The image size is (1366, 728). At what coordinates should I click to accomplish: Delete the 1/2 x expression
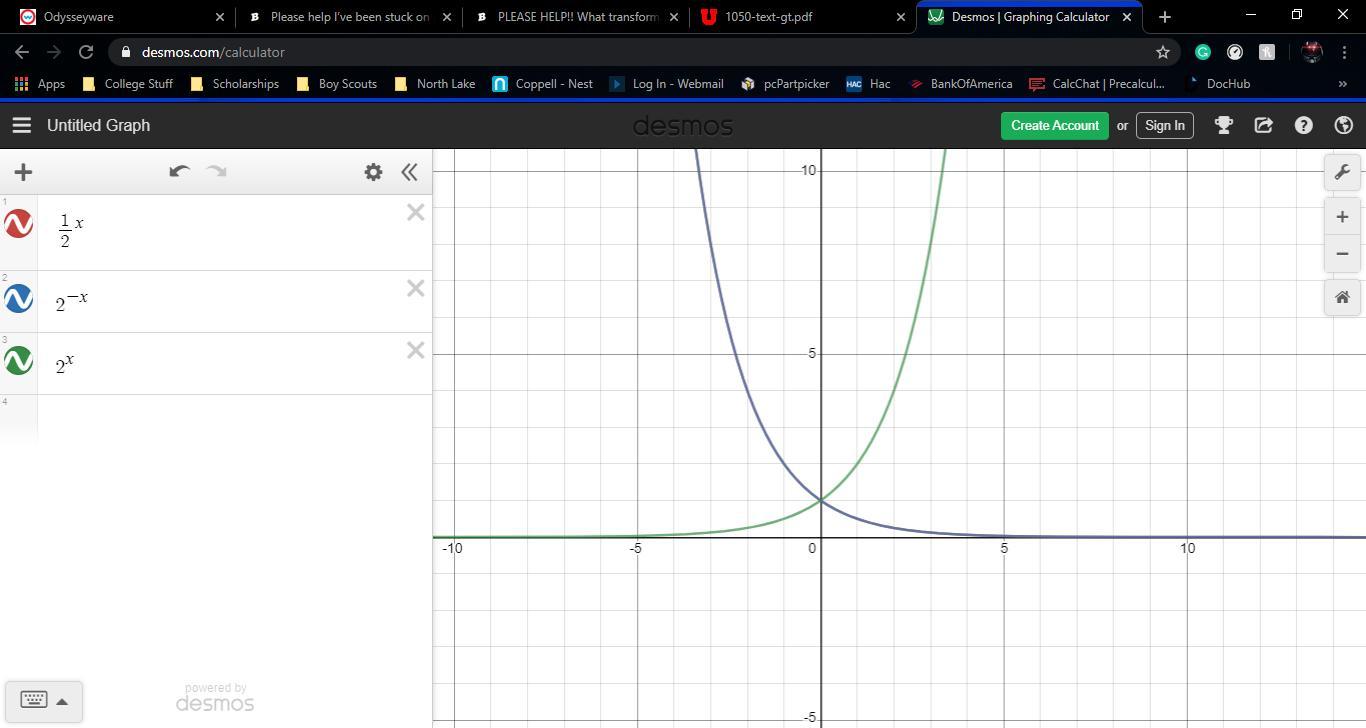(x=415, y=212)
